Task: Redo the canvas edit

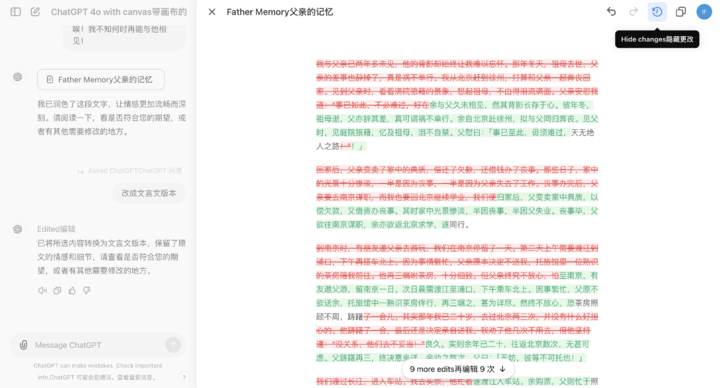Action: coord(634,11)
